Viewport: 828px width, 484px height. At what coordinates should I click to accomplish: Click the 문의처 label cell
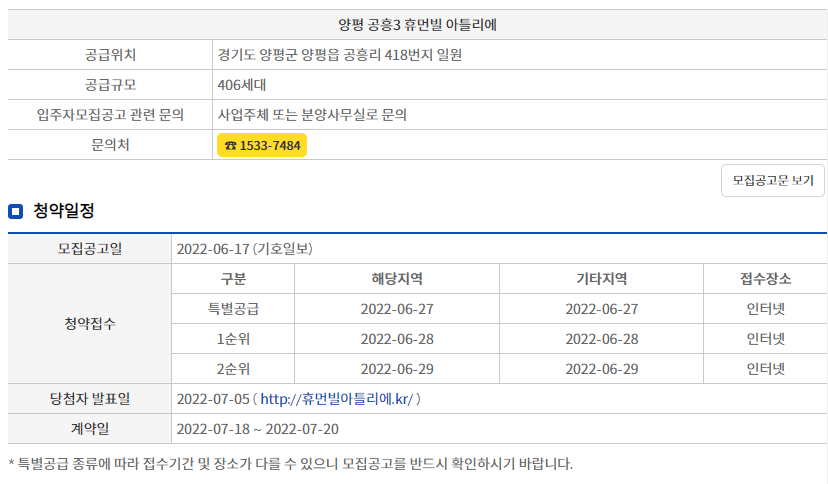coord(110,145)
